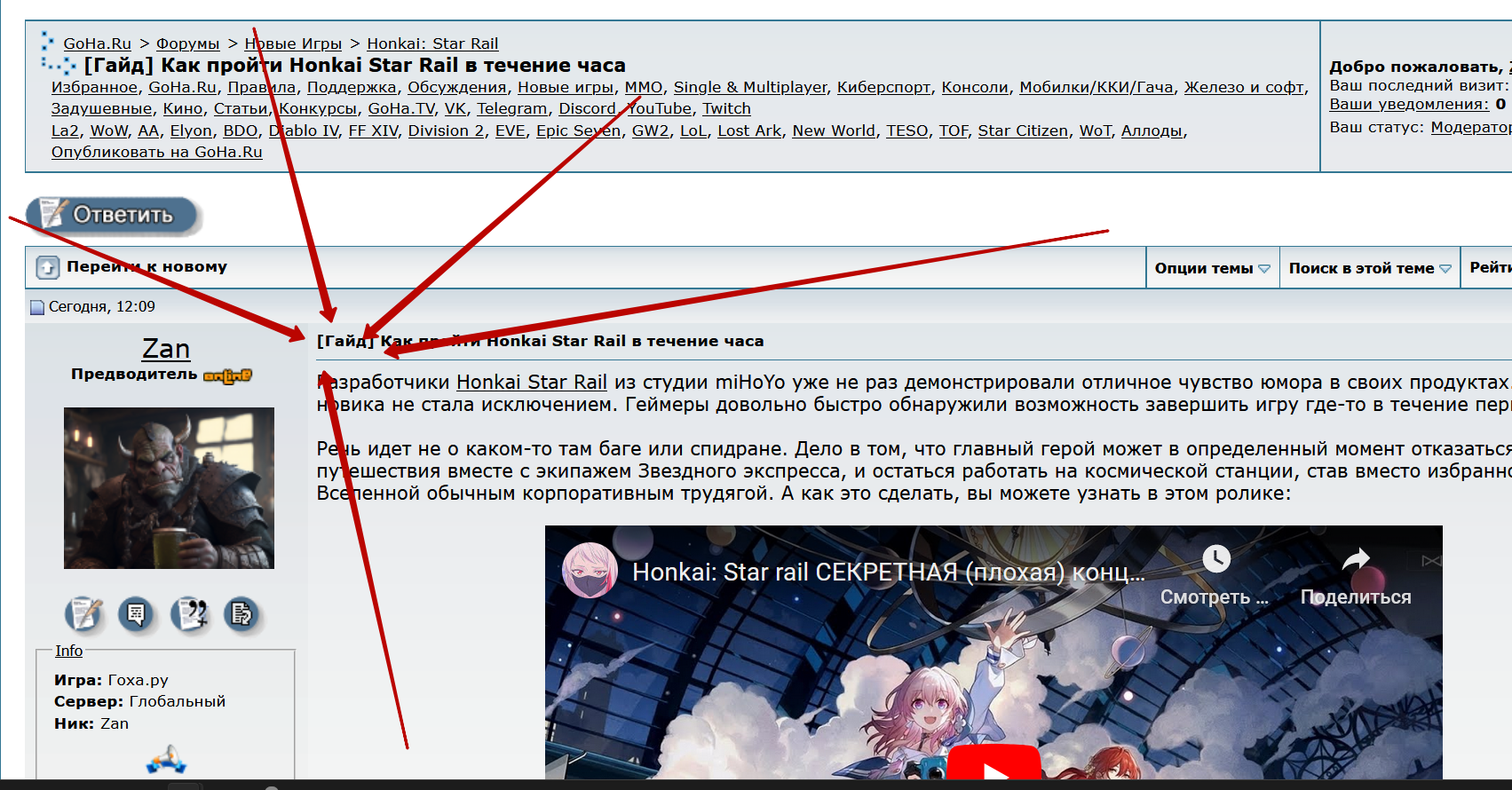
Task: Open the TESO game link
Action: coord(907,130)
